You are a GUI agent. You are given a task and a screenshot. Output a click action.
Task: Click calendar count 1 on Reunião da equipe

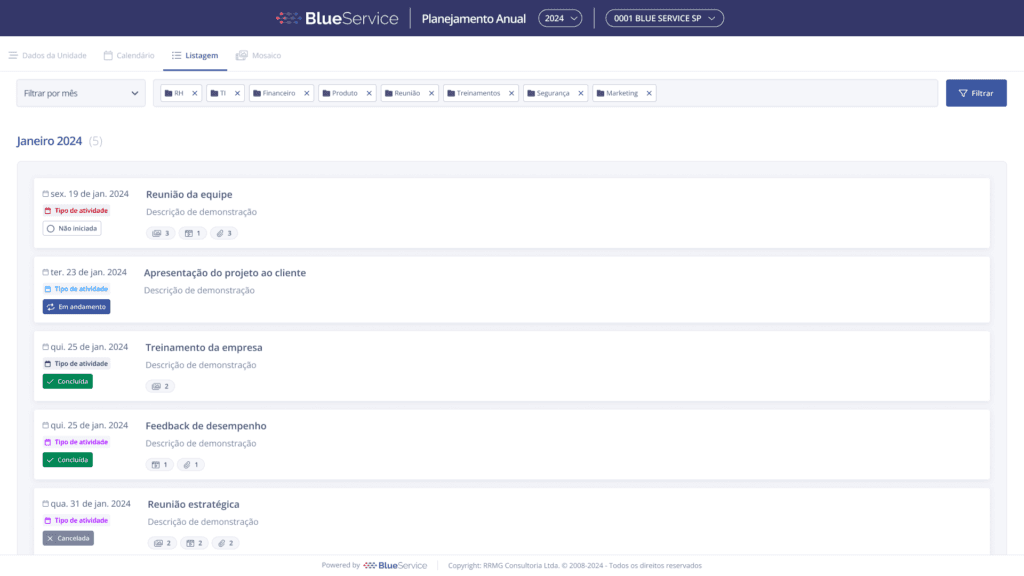pyautogui.click(x=193, y=233)
